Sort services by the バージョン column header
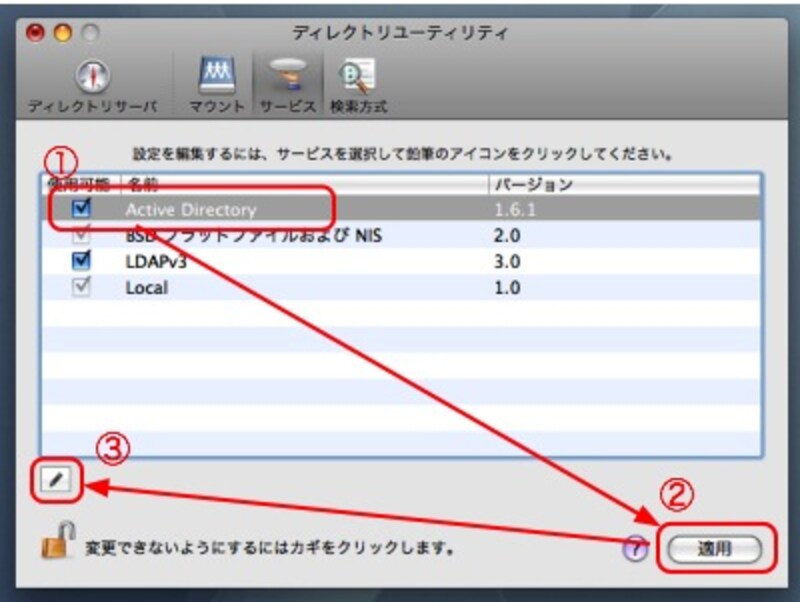The height and width of the screenshot is (602, 800). coord(520,185)
